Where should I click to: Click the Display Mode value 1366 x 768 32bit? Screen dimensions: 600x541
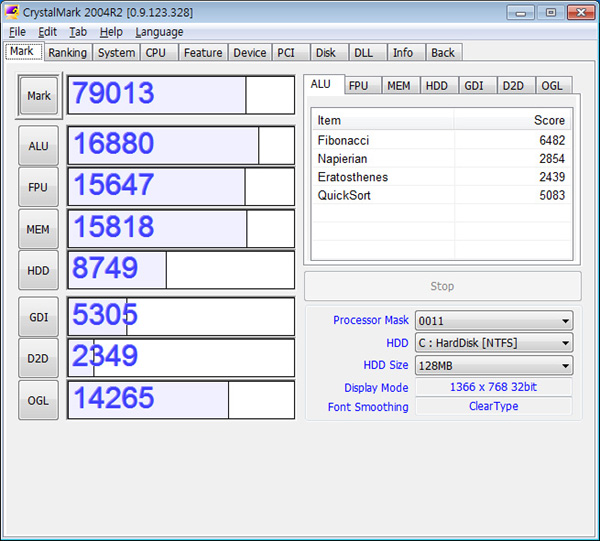[x=494, y=387]
